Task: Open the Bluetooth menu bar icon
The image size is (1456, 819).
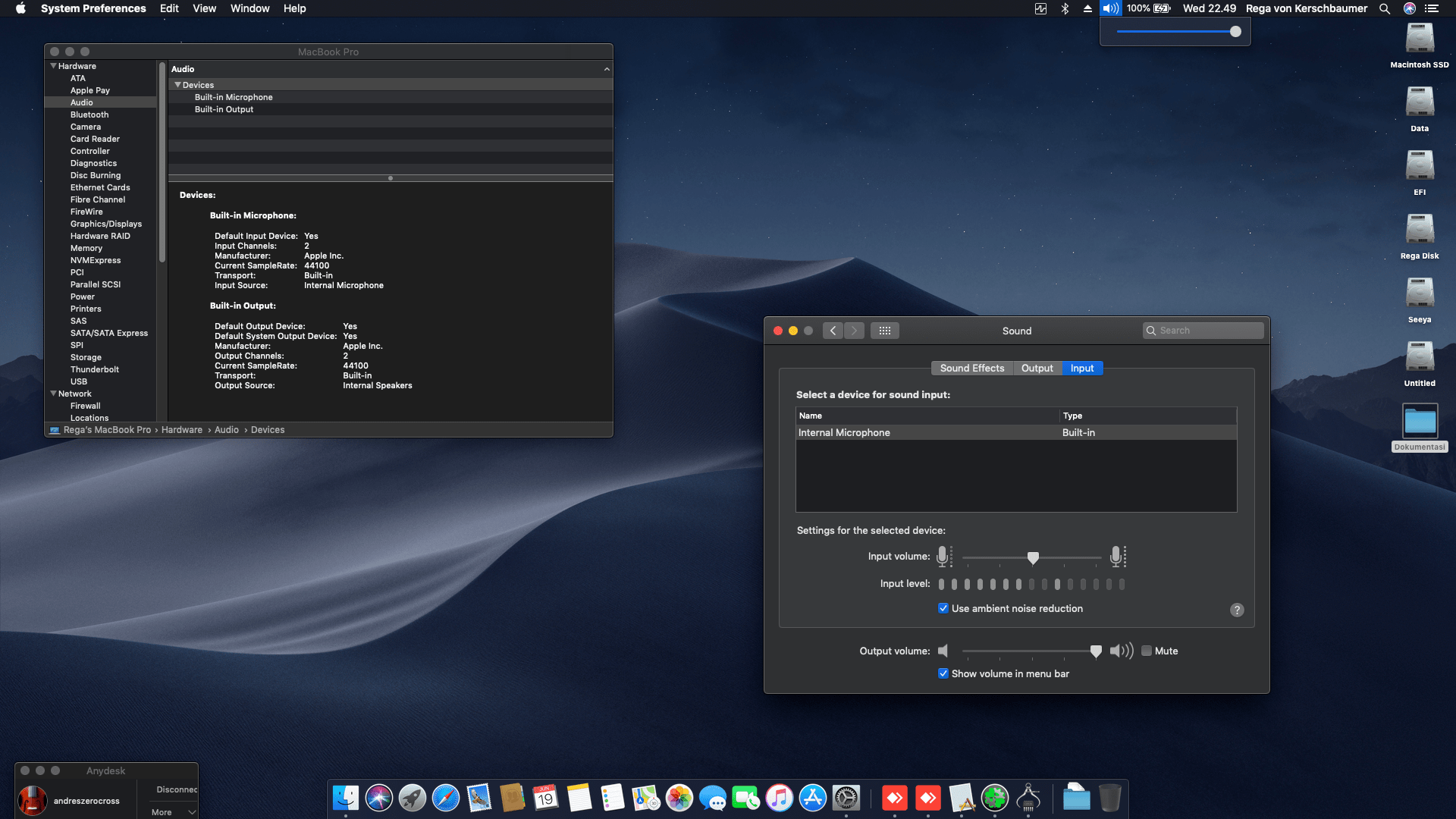Action: click(x=1065, y=8)
